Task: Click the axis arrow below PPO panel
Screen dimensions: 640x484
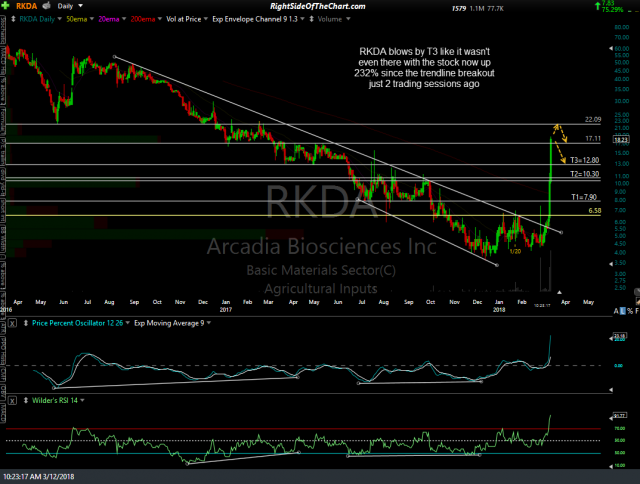Action: (x=611, y=390)
